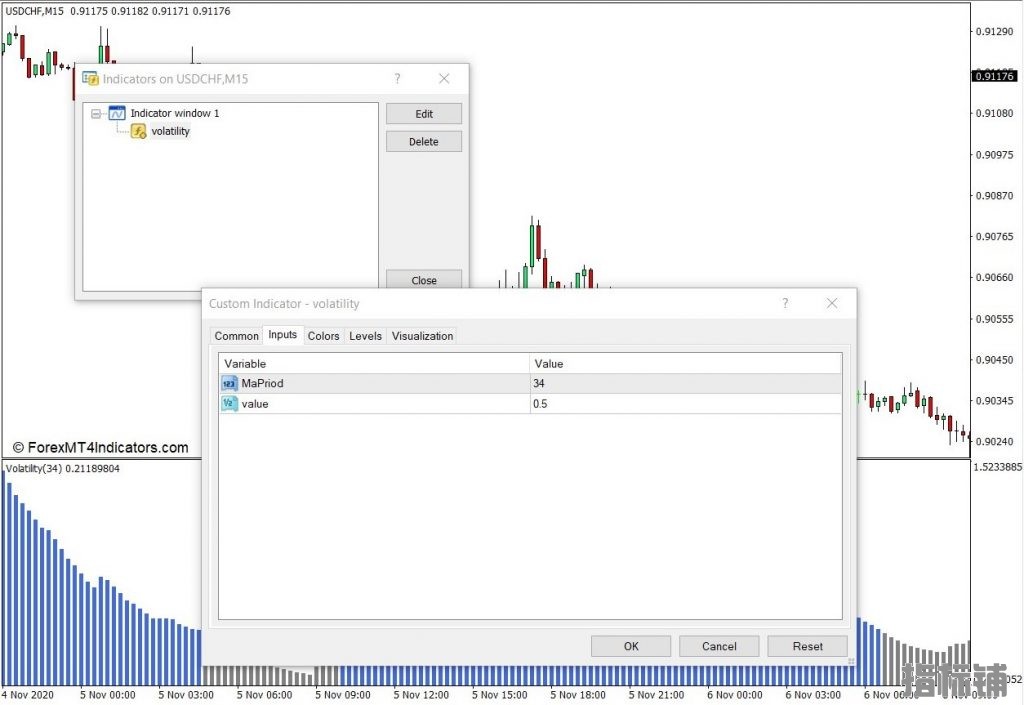Click the 5 Nov 12:00 time axis label
The height and width of the screenshot is (705, 1024).
pyautogui.click(x=421, y=695)
